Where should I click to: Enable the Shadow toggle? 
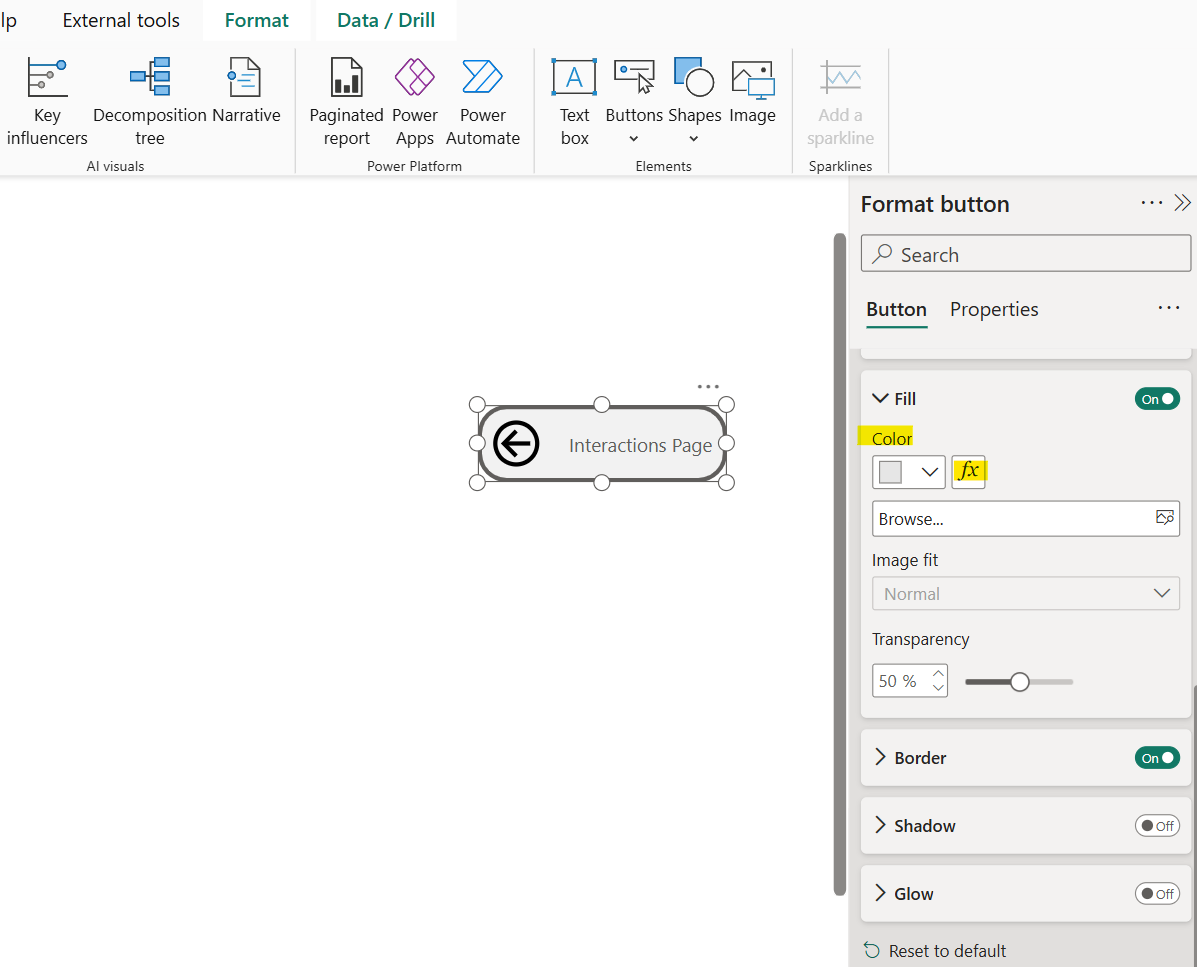(x=1157, y=826)
